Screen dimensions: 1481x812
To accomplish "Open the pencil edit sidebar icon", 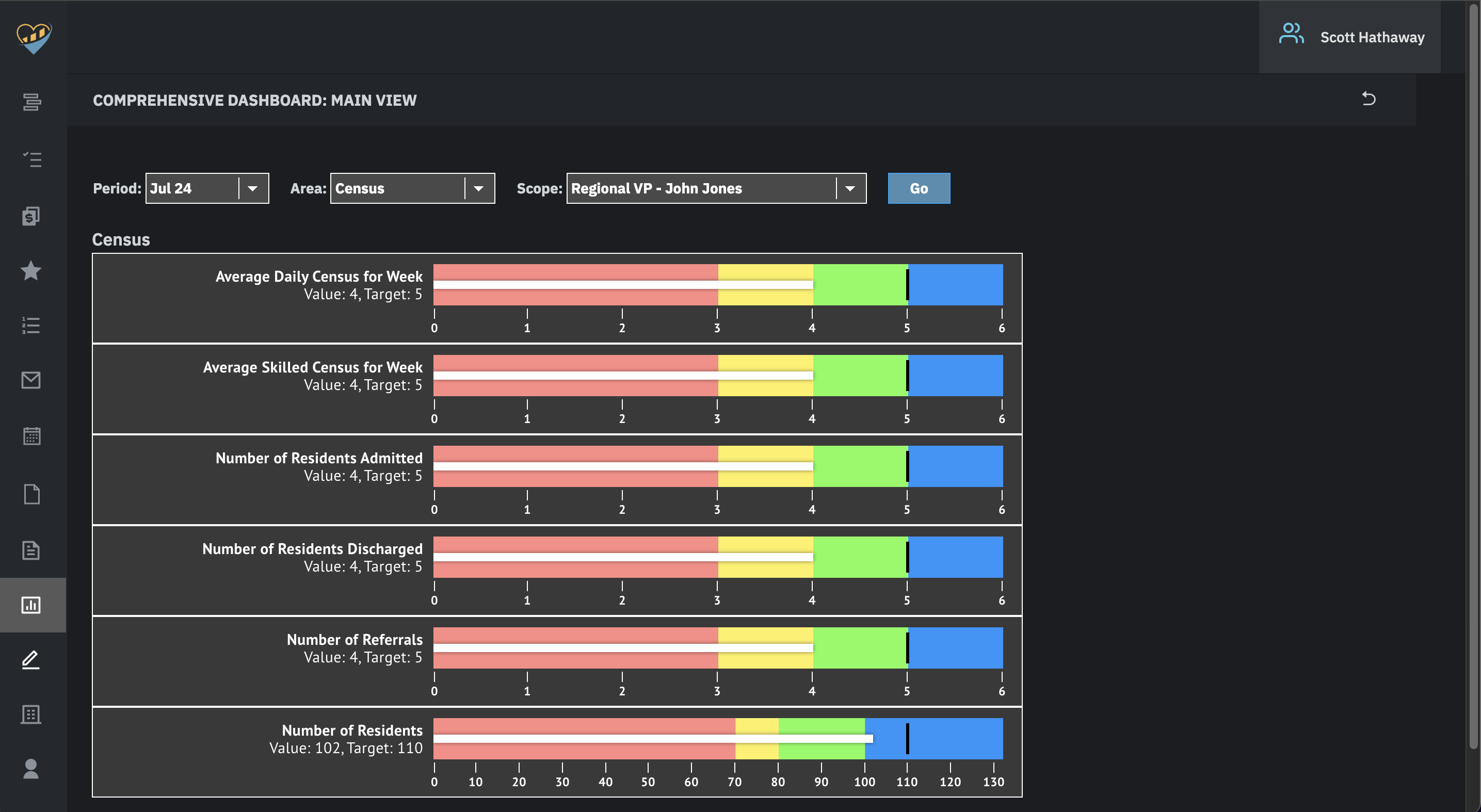I will point(31,660).
